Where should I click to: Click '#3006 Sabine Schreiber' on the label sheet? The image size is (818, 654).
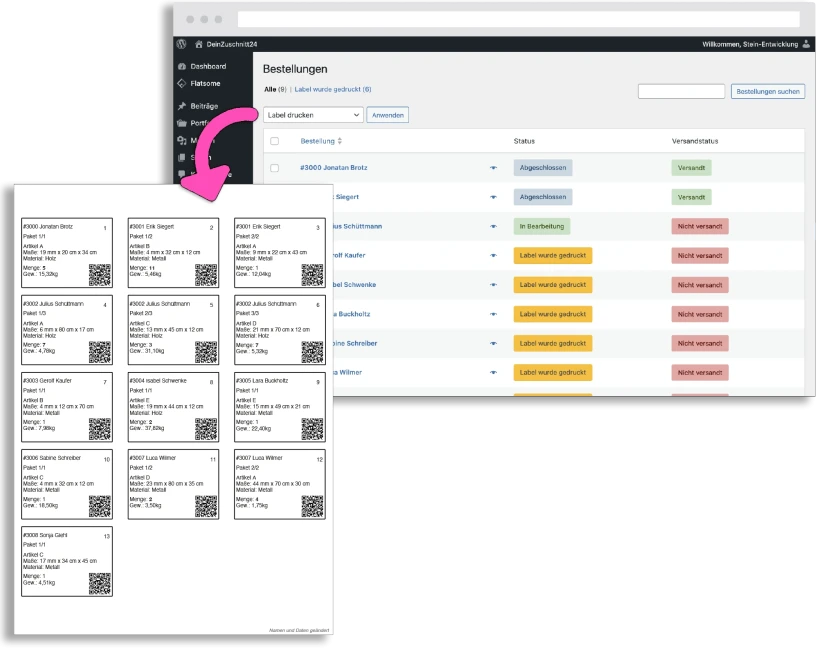52,458
